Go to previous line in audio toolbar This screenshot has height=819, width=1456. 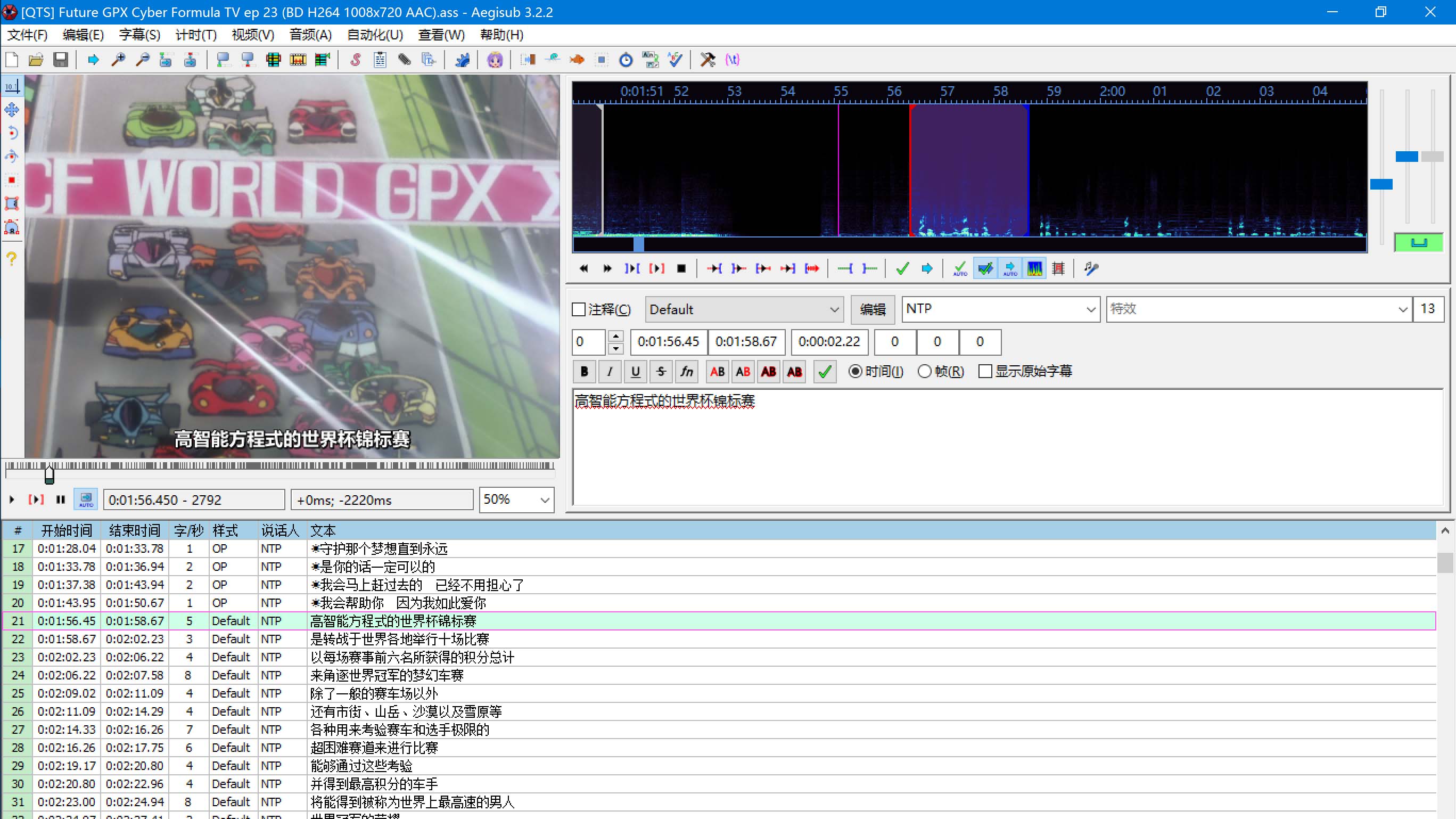583,268
